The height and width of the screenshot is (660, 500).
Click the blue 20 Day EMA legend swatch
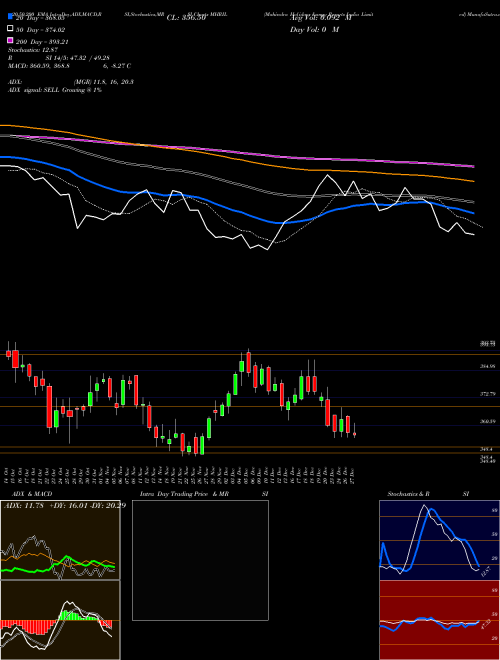coord(10,17)
